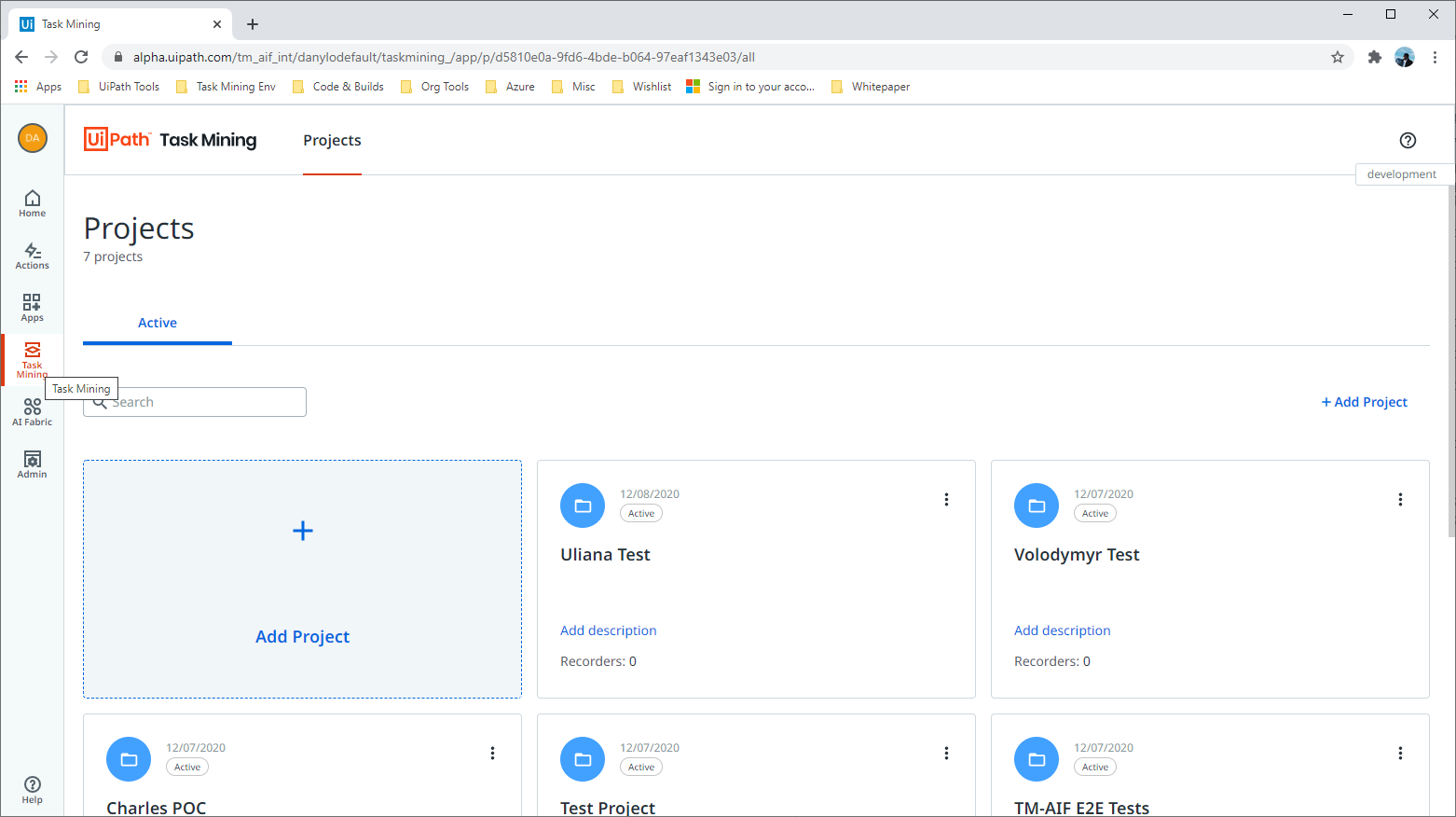The height and width of the screenshot is (817, 1456).
Task: Click the Add Project card label
Action: 303,637
